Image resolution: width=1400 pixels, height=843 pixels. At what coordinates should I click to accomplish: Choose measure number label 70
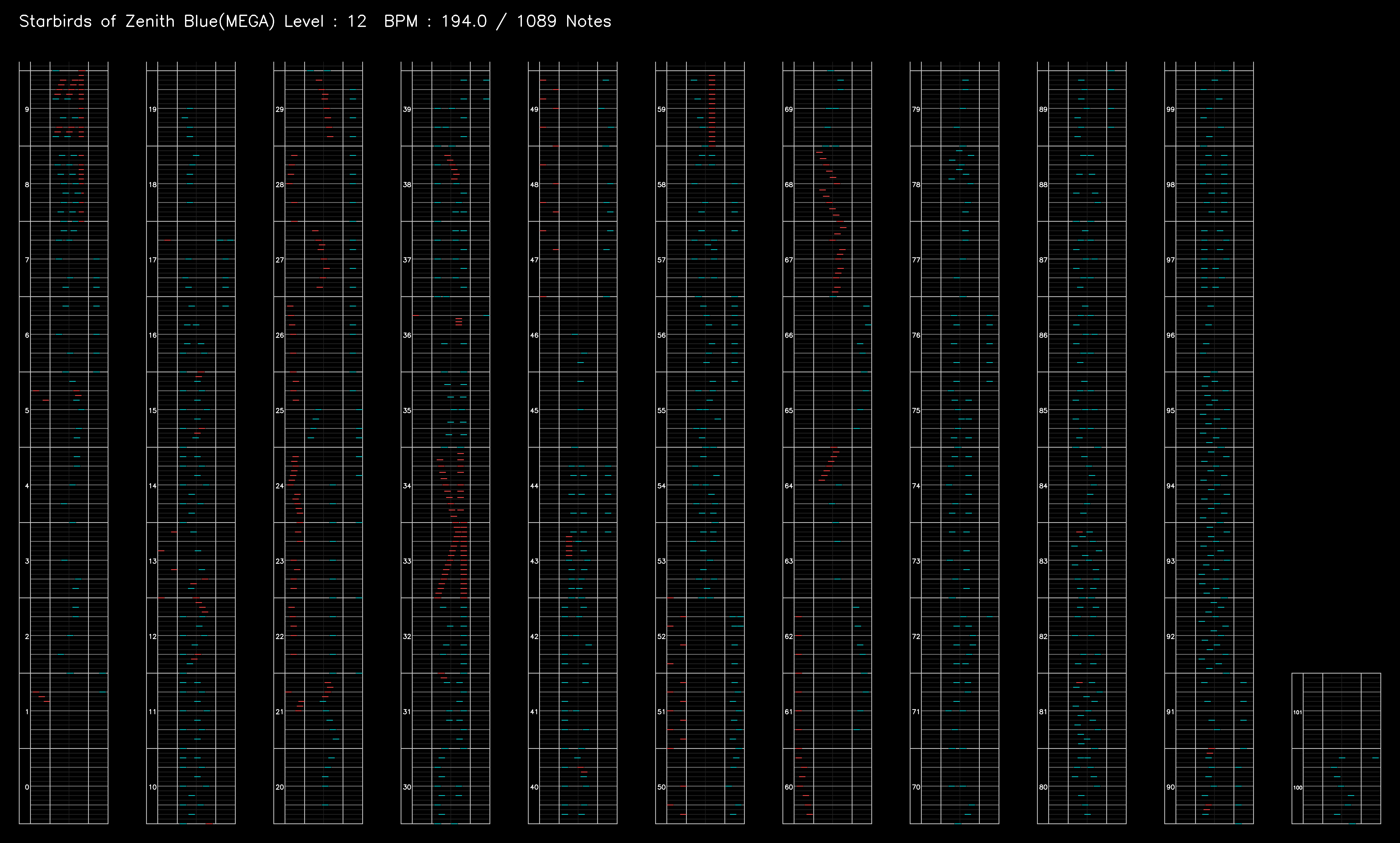916,787
